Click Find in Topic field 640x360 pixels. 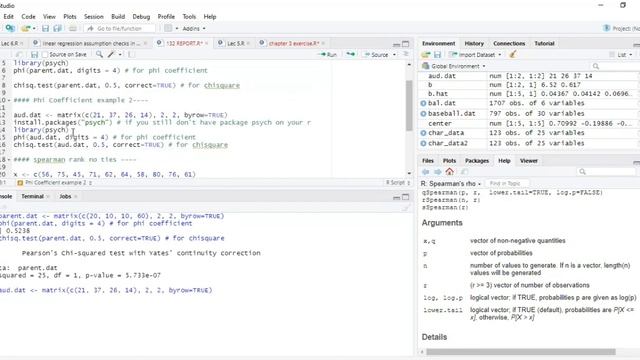(507, 184)
